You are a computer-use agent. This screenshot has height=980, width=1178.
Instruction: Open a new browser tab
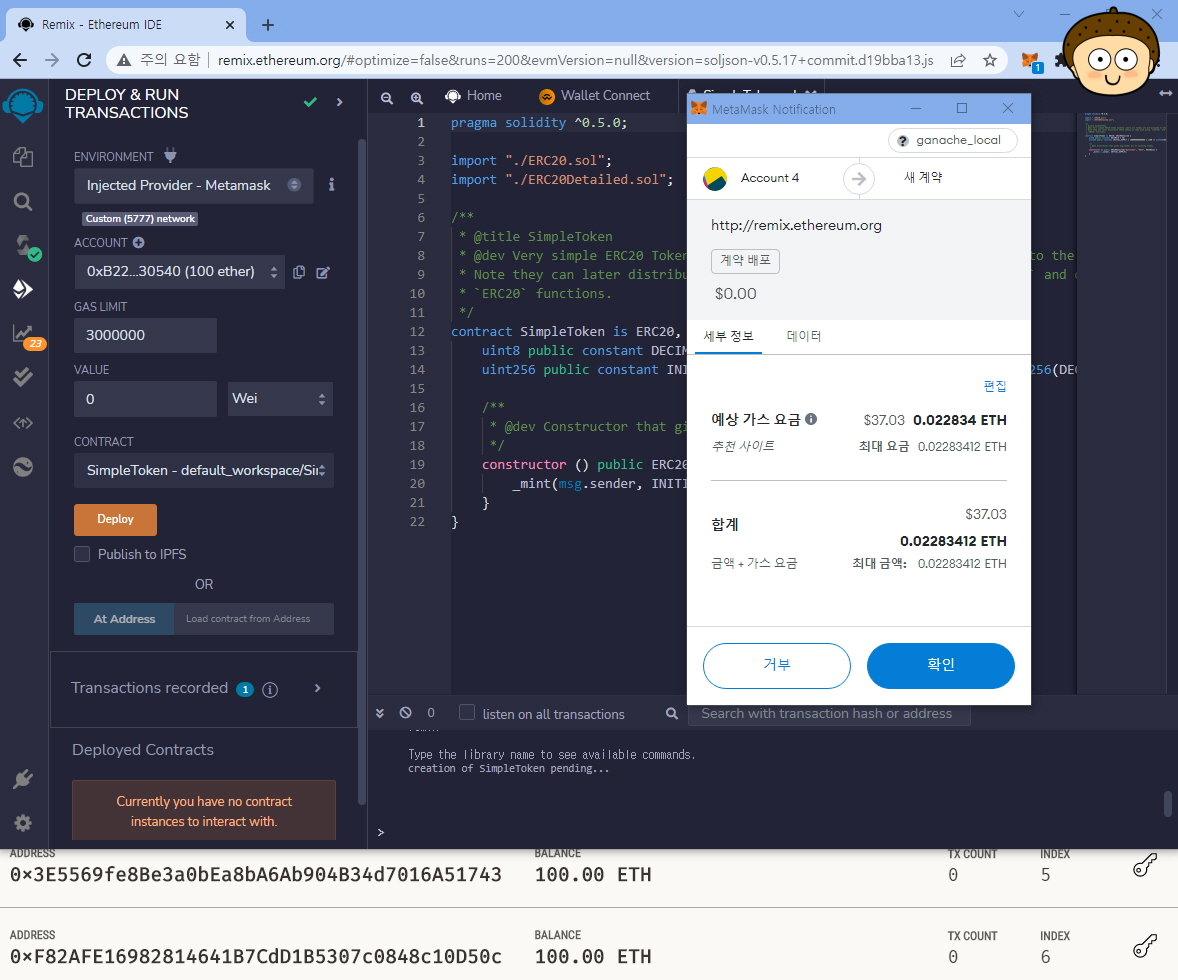point(267,25)
